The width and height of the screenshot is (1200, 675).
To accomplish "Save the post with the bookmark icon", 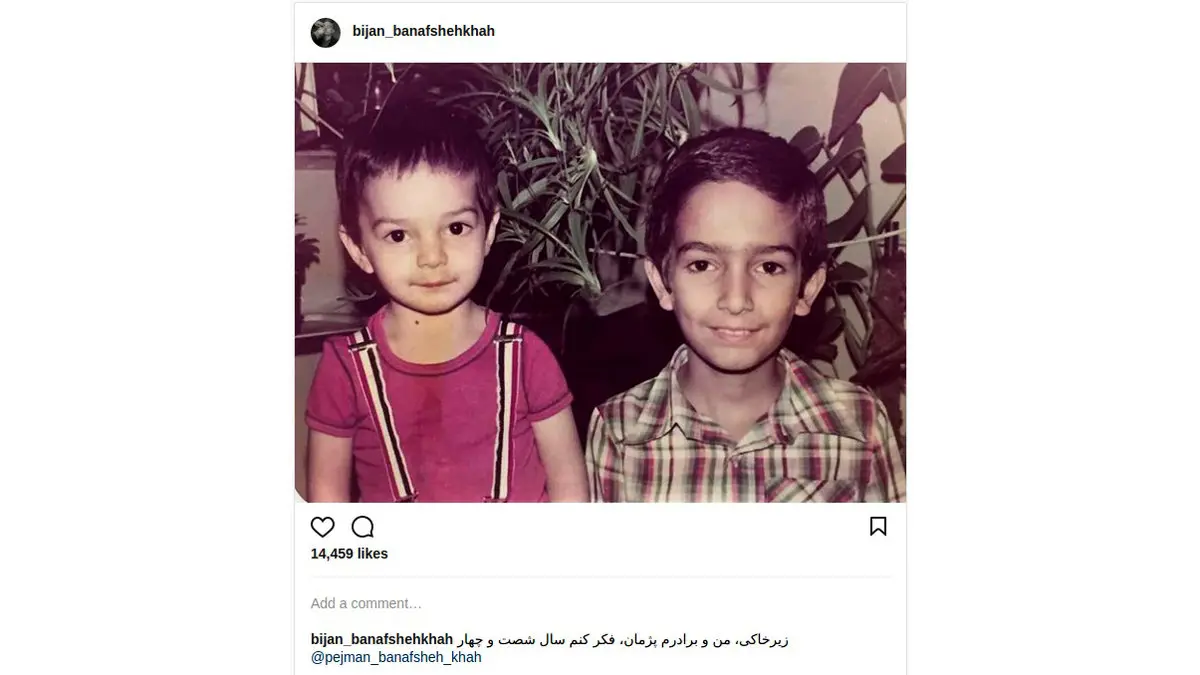I will pyautogui.click(x=878, y=527).
